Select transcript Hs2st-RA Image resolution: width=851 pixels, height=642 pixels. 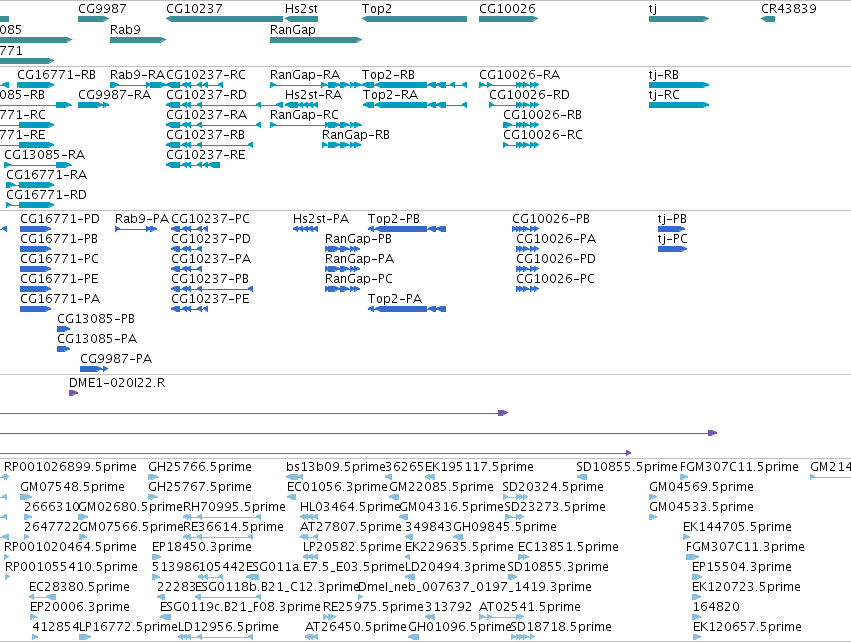(x=314, y=95)
